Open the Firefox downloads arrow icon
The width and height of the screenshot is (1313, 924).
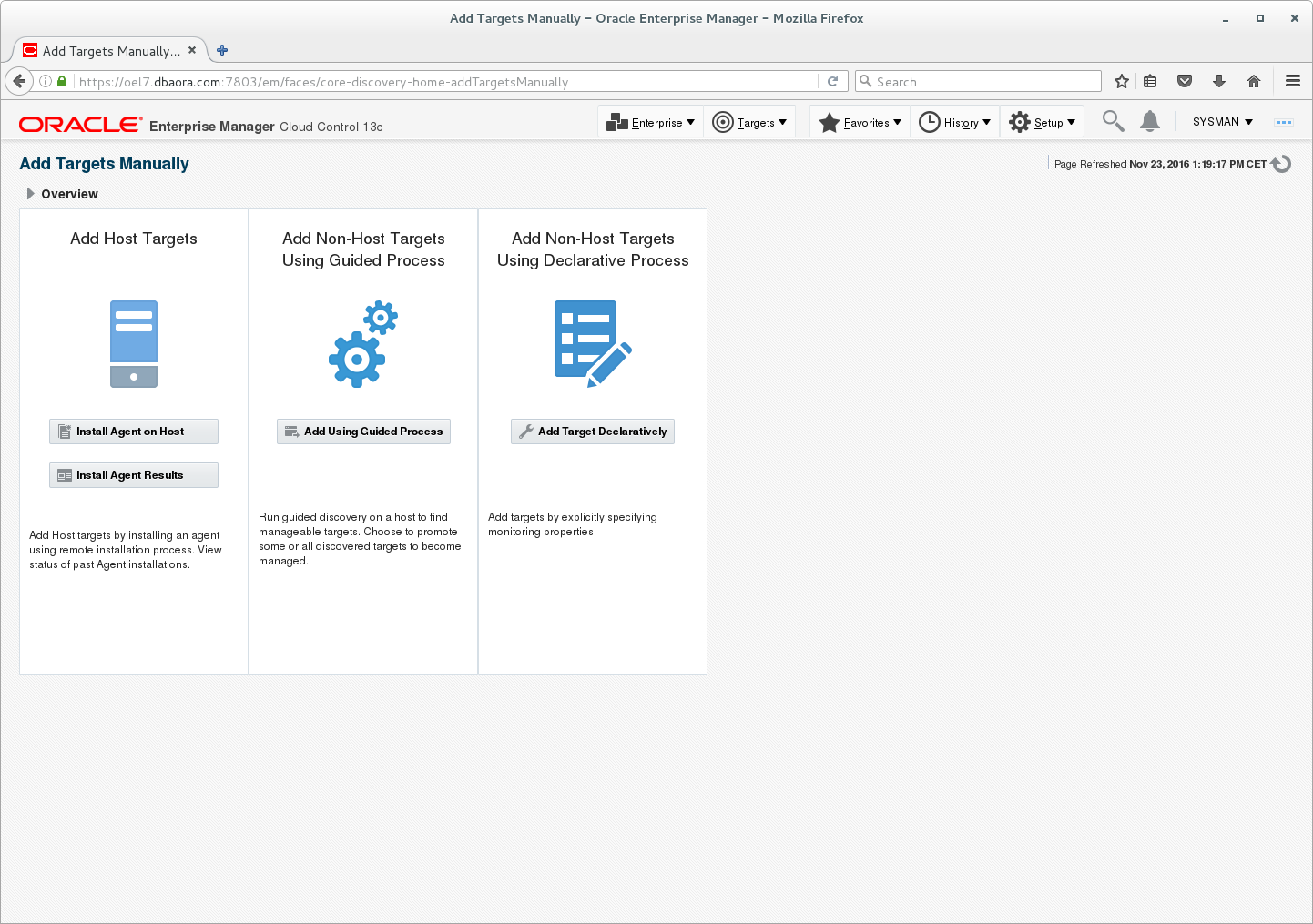point(1219,81)
